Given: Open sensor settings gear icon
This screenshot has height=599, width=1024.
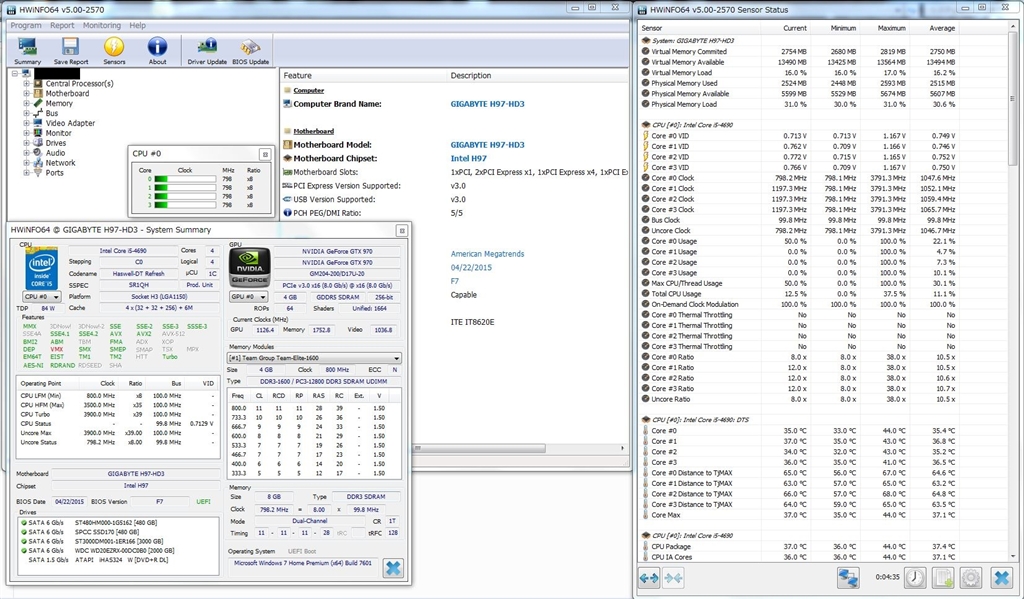Looking at the screenshot, I should pyautogui.click(x=969, y=577).
